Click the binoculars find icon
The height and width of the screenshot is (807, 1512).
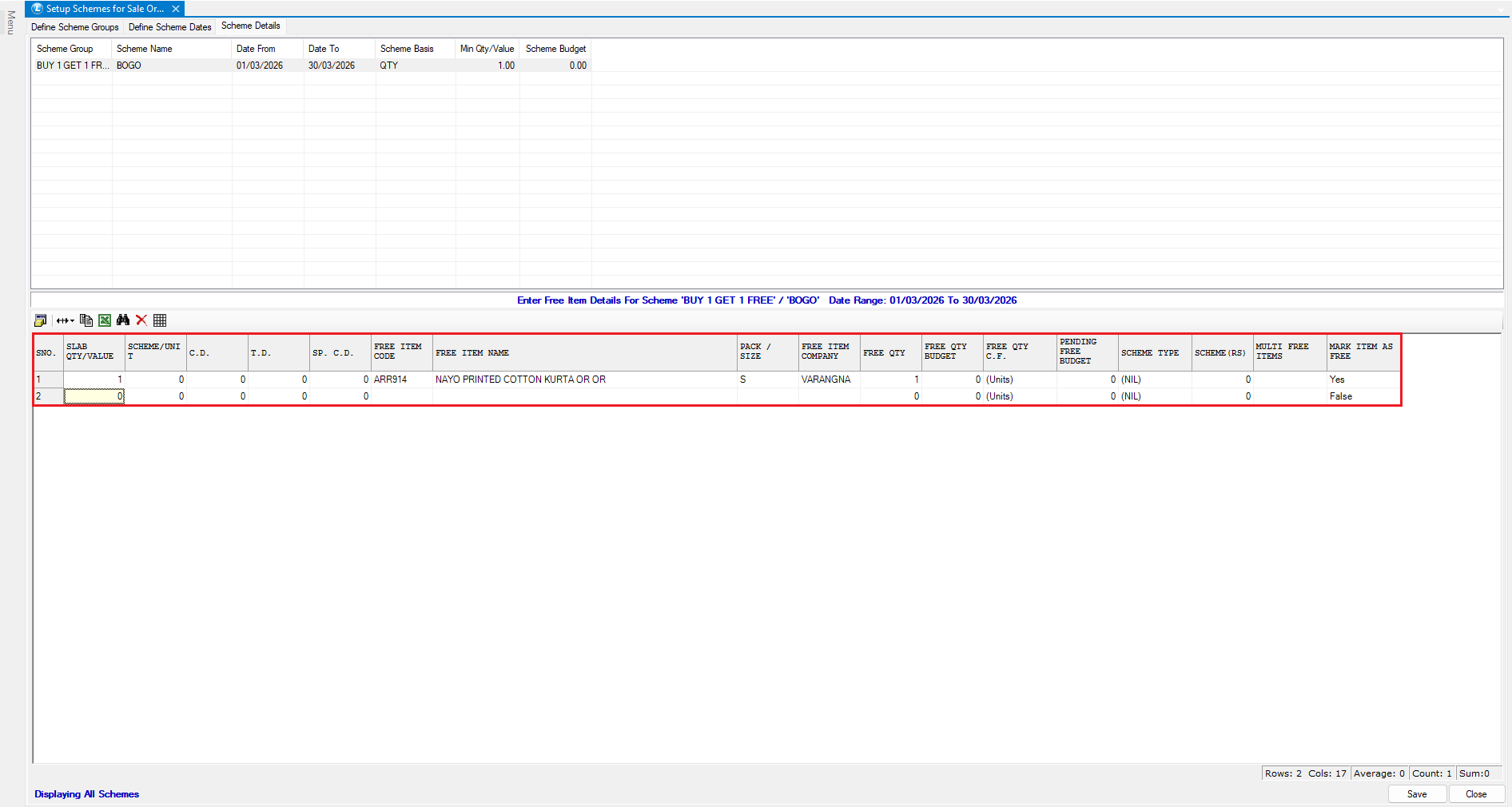(x=123, y=320)
